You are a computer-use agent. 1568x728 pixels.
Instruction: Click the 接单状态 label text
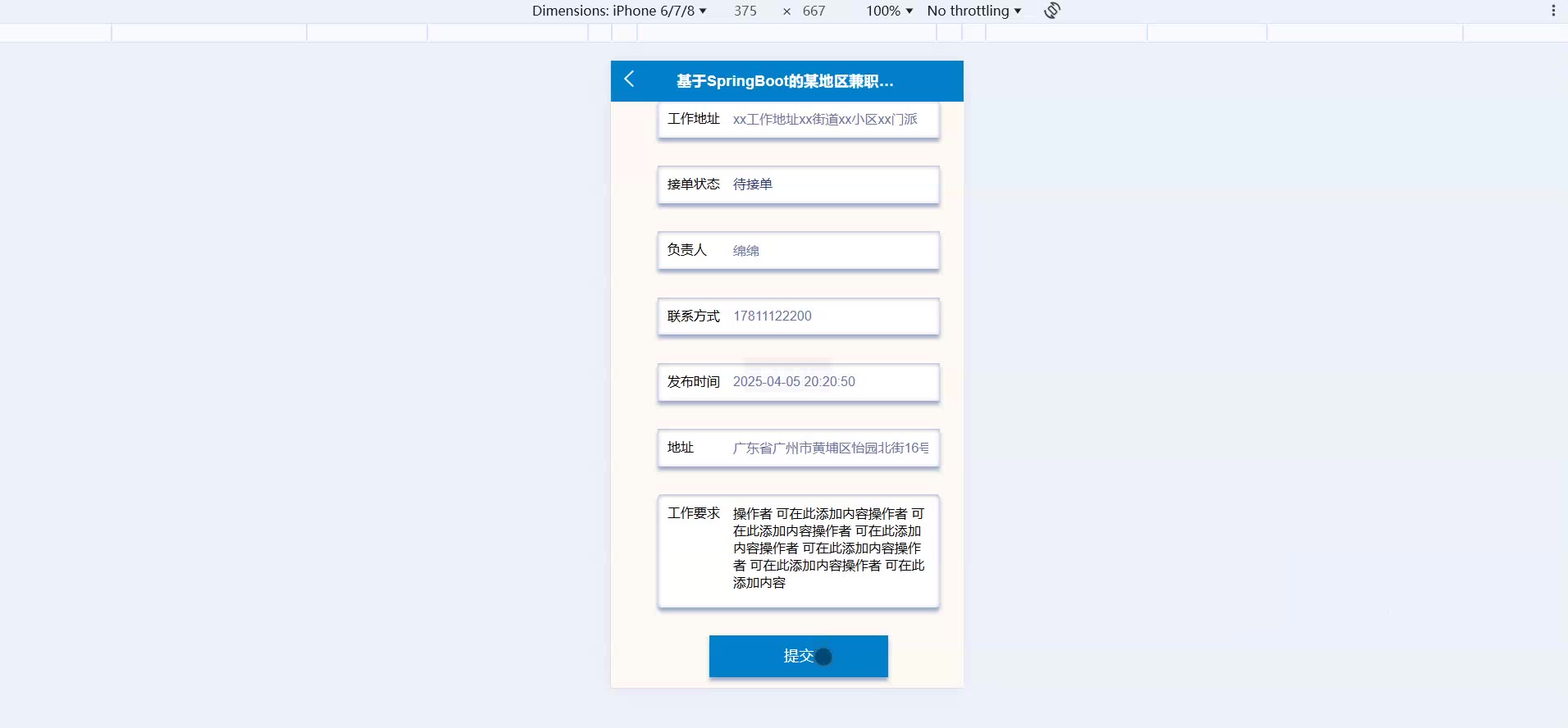(x=694, y=184)
